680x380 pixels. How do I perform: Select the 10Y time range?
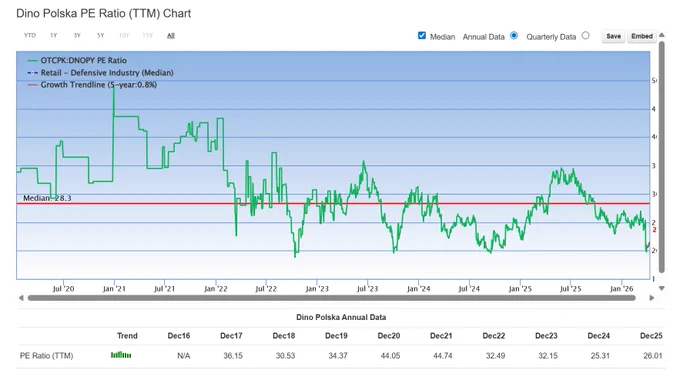(124, 36)
